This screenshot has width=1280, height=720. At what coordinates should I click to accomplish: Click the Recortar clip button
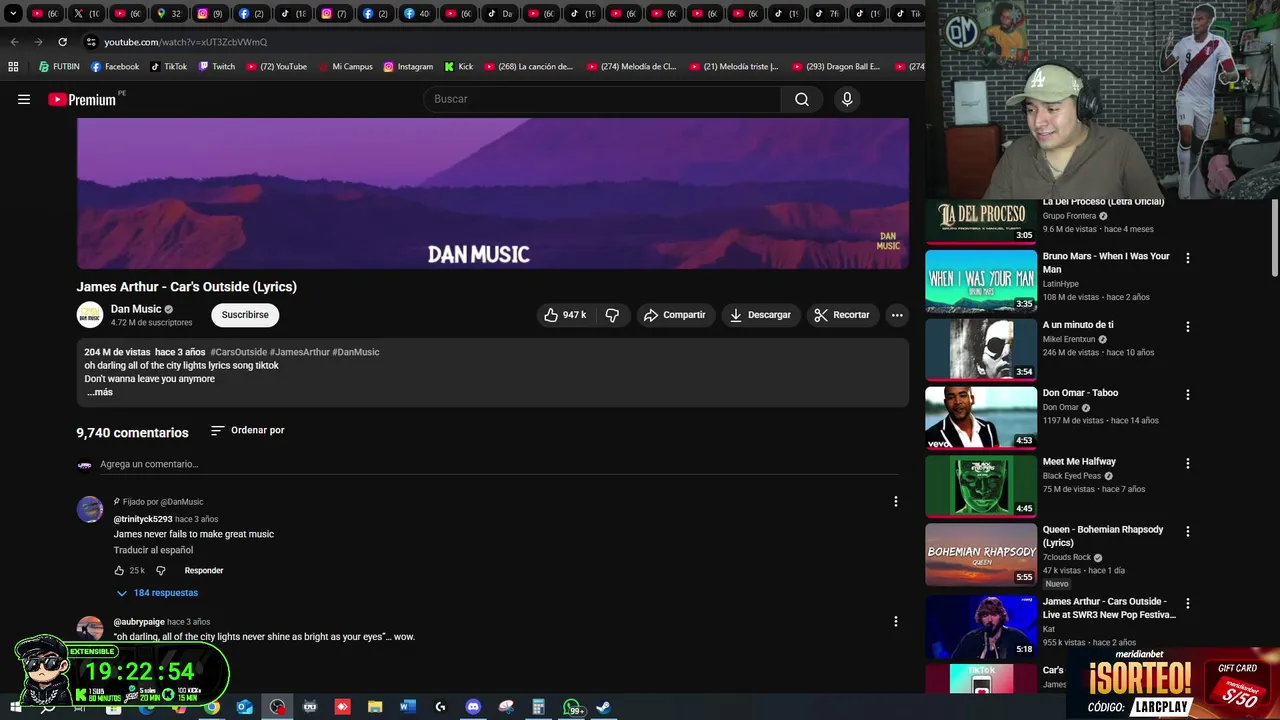point(842,315)
